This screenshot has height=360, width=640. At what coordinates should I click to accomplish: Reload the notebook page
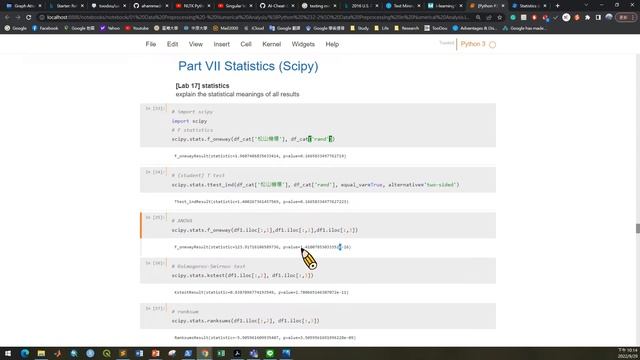coord(29,18)
